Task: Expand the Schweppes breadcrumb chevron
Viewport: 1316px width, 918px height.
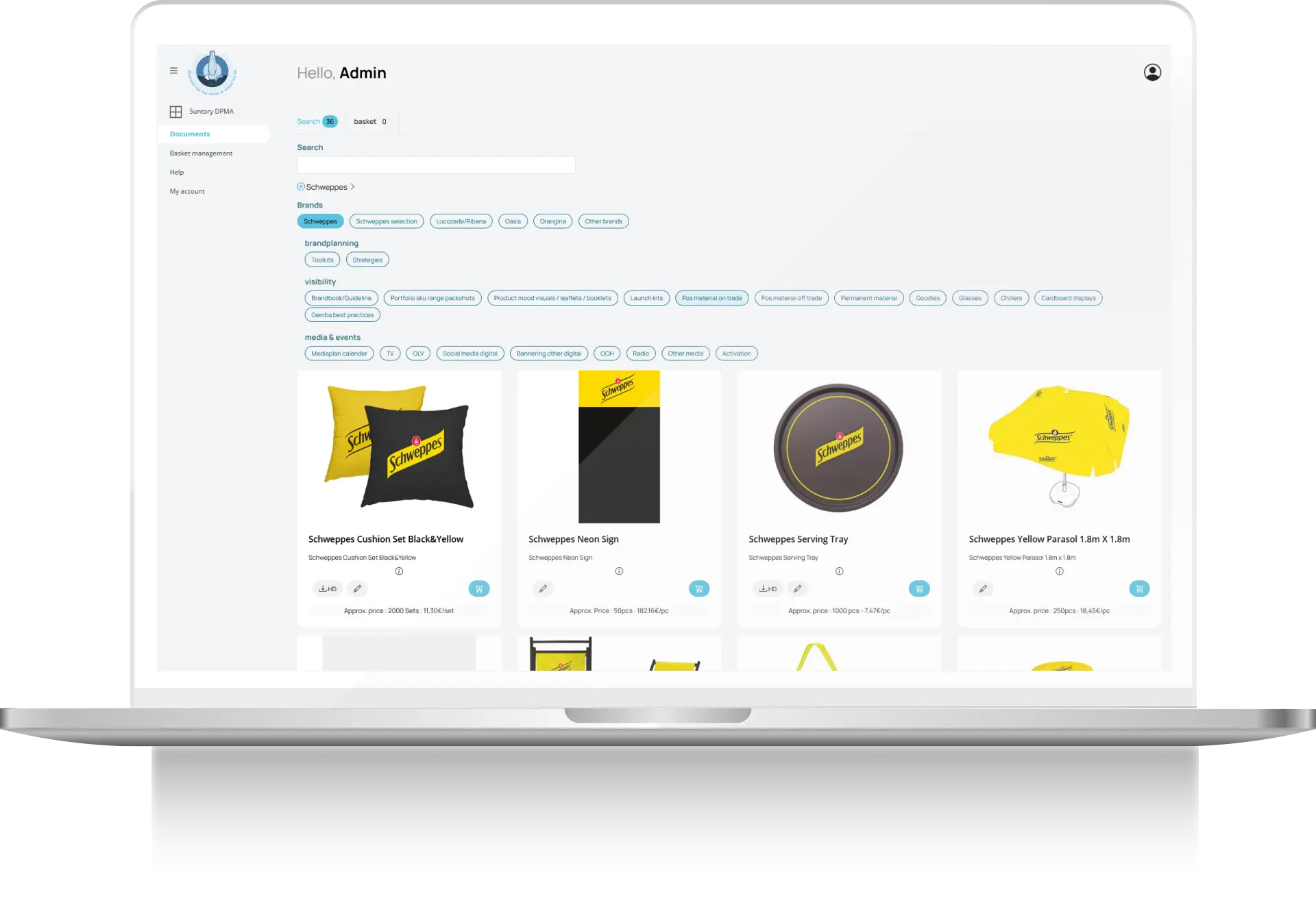Action: pyautogui.click(x=352, y=186)
